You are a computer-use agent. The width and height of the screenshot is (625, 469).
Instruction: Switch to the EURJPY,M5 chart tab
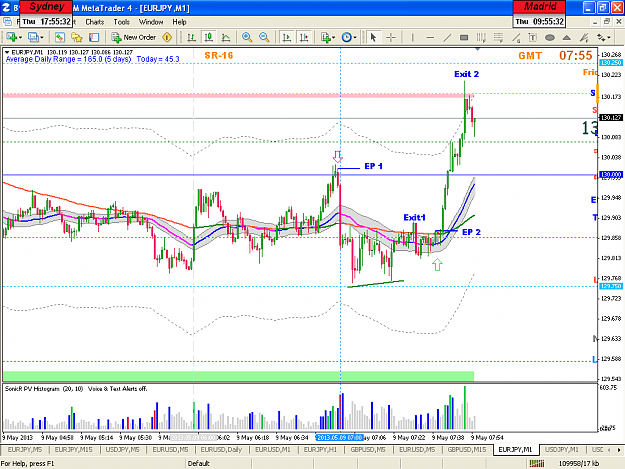pyautogui.click(x=25, y=449)
